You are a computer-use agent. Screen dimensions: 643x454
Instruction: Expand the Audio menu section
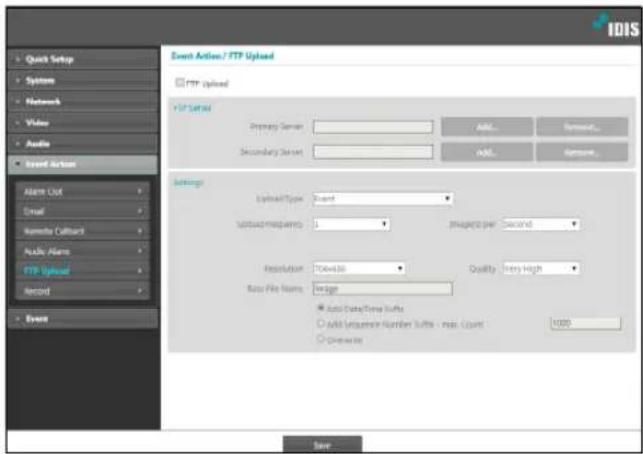pos(82,144)
